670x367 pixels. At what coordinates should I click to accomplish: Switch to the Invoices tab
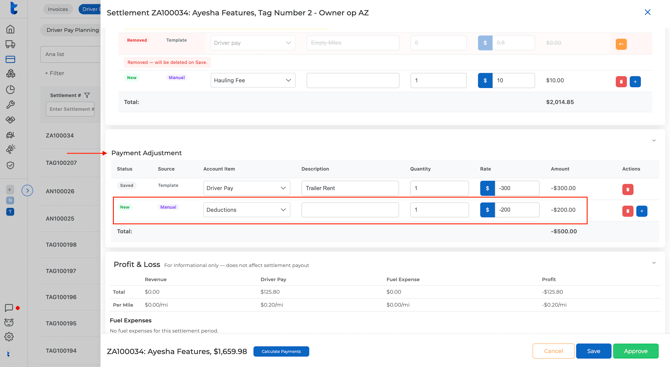[x=58, y=9]
